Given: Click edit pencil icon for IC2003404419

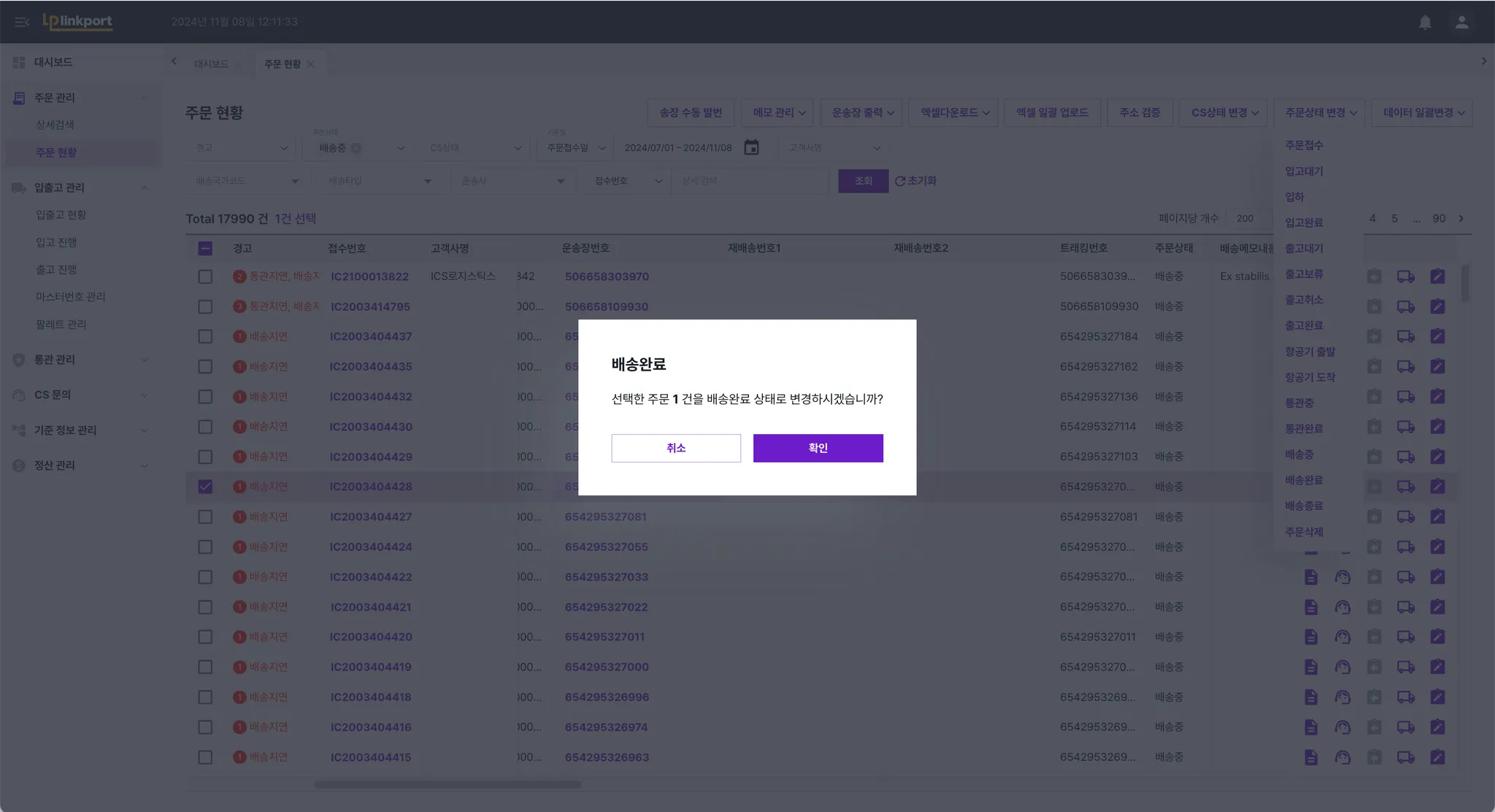Looking at the screenshot, I should pyautogui.click(x=1437, y=667).
